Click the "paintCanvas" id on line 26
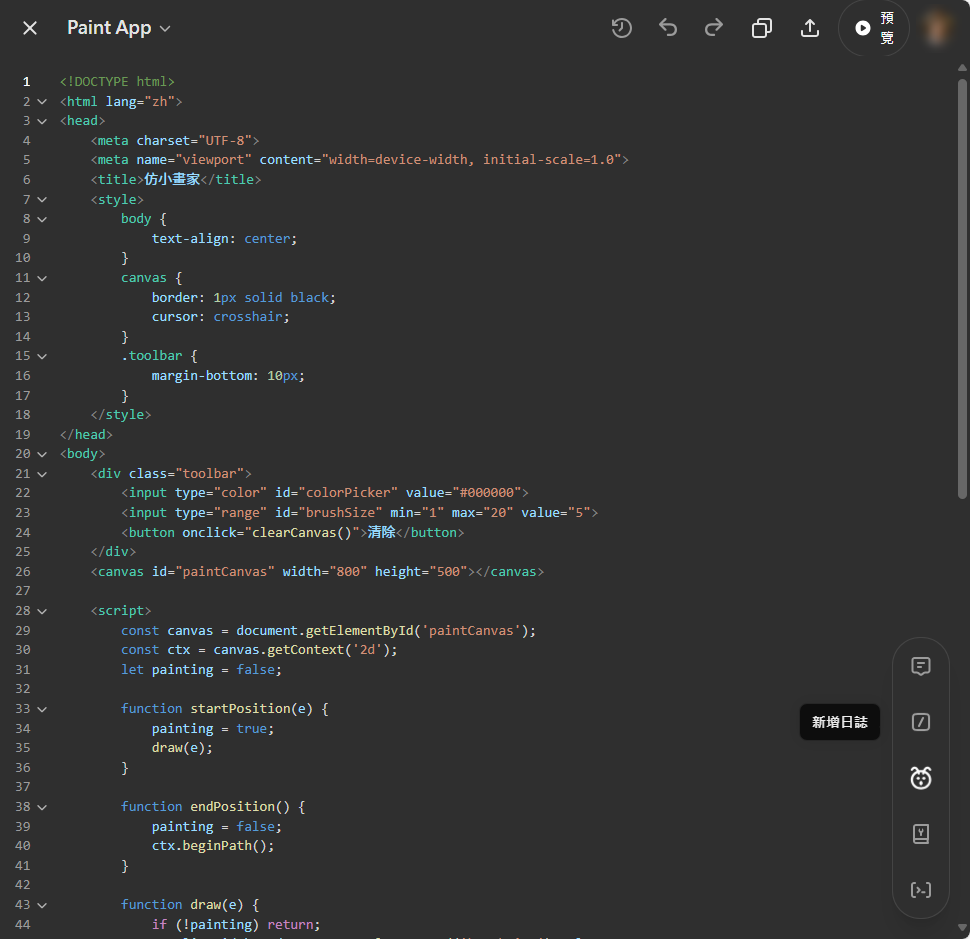This screenshot has width=970, height=939. (x=225, y=572)
